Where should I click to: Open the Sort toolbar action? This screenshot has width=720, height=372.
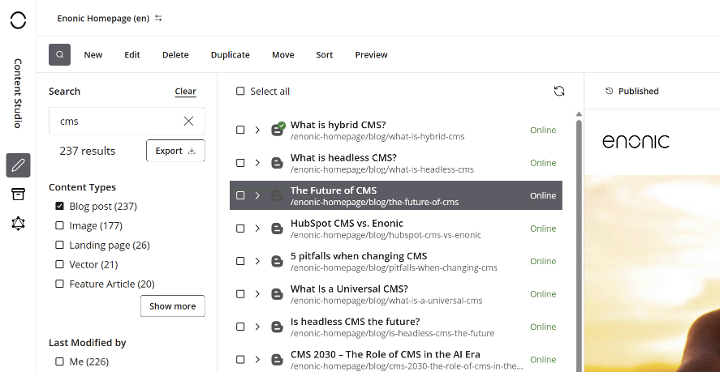tap(324, 55)
